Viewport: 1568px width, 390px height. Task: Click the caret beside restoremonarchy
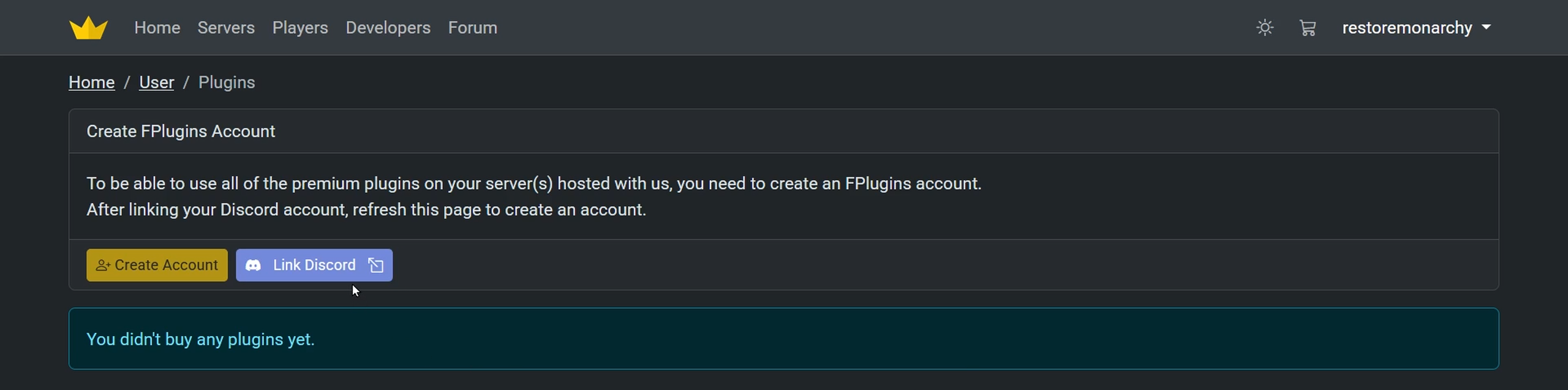coord(1487,28)
